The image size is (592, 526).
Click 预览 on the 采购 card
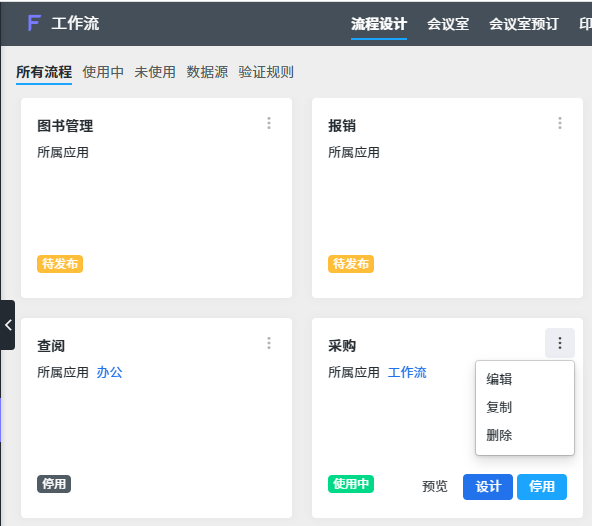(x=435, y=486)
